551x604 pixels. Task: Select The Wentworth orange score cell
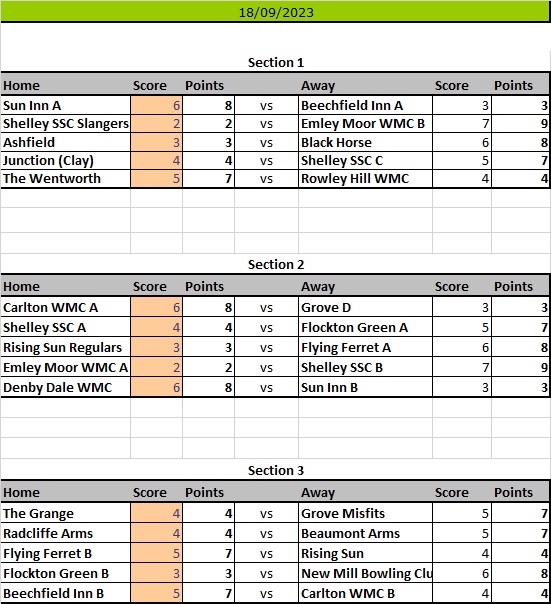[156, 179]
